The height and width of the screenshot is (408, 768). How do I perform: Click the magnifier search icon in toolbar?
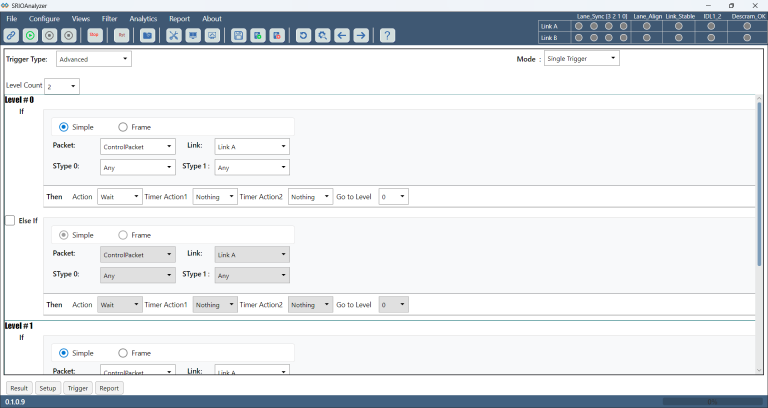click(322, 35)
